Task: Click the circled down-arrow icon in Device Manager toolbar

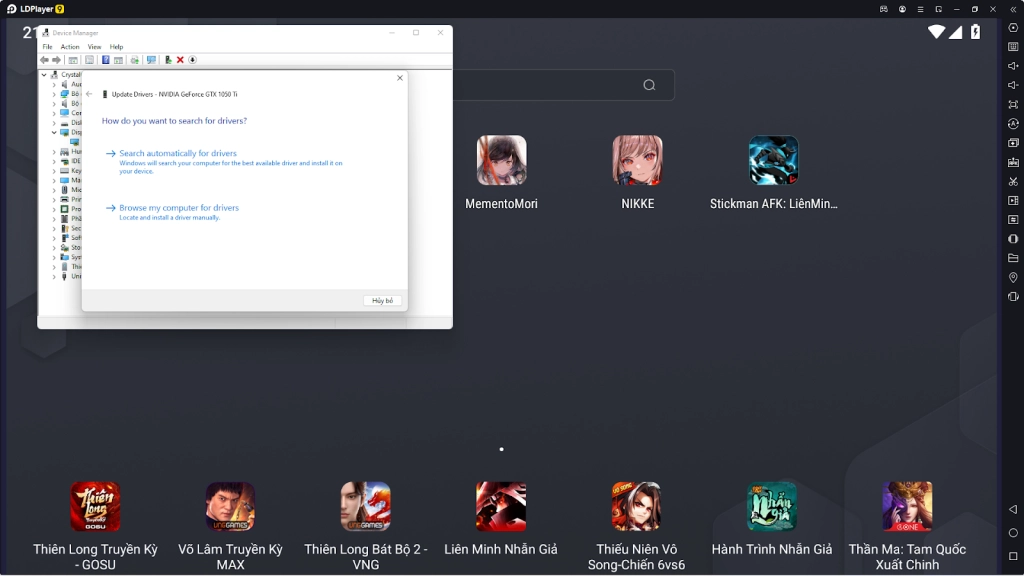Action: pos(193,60)
